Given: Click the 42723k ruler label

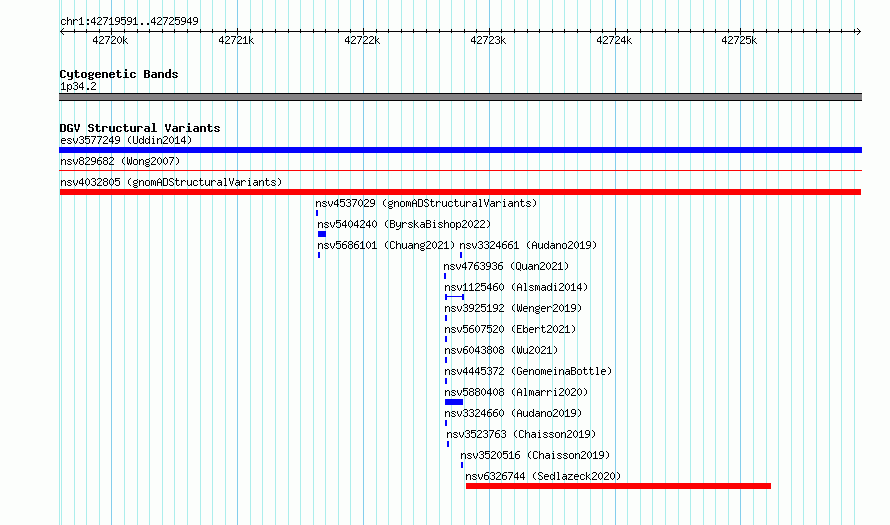Looking at the screenshot, I should [x=488, y=40].
